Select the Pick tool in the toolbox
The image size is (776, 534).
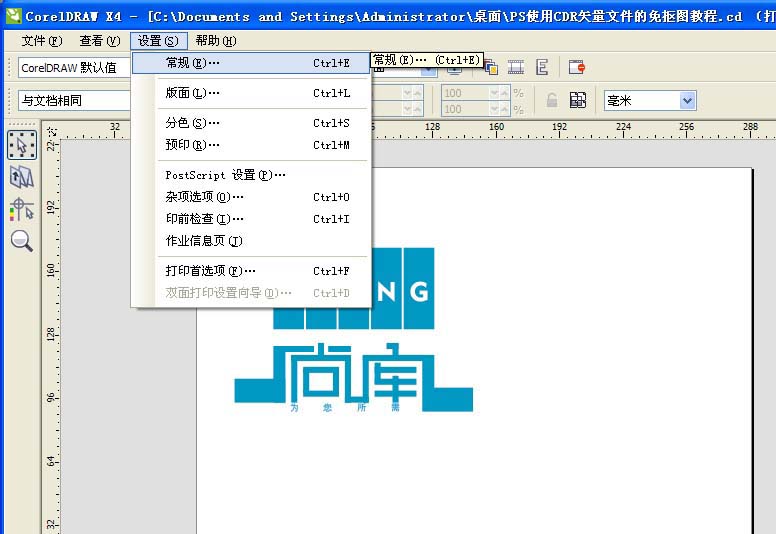point(22,145)
